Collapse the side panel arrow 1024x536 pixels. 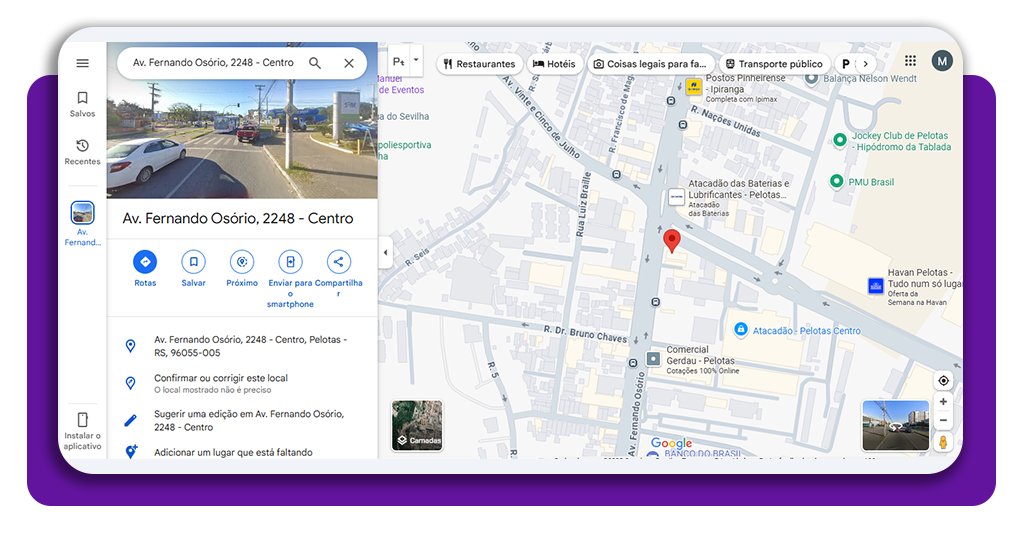[385, 253]
